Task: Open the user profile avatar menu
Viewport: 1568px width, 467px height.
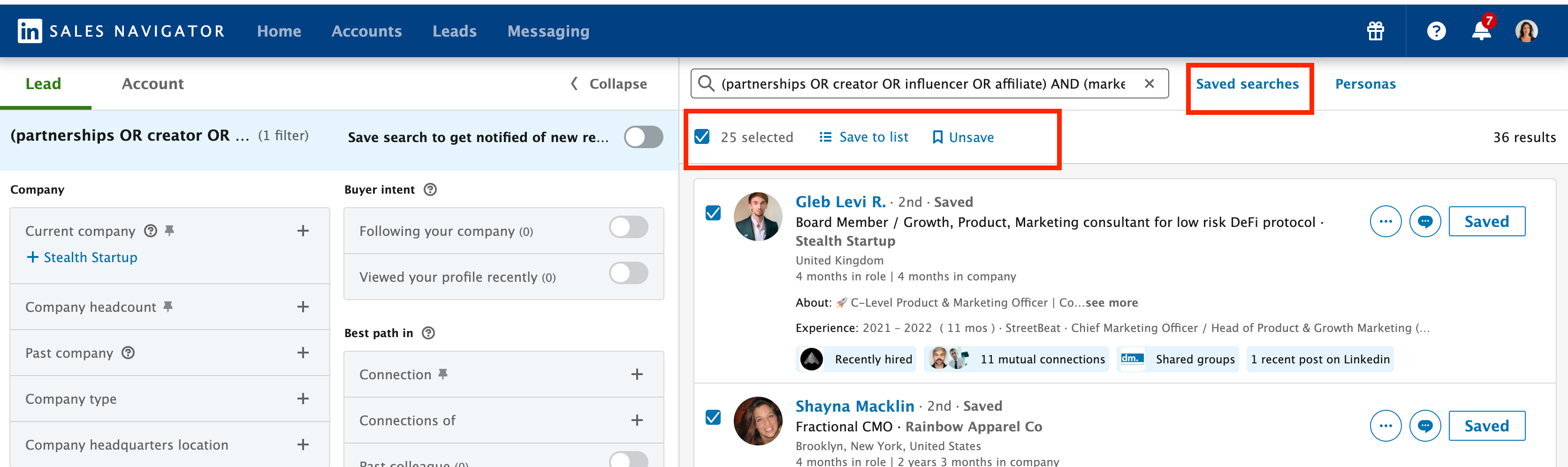Action: point(1527,31)
